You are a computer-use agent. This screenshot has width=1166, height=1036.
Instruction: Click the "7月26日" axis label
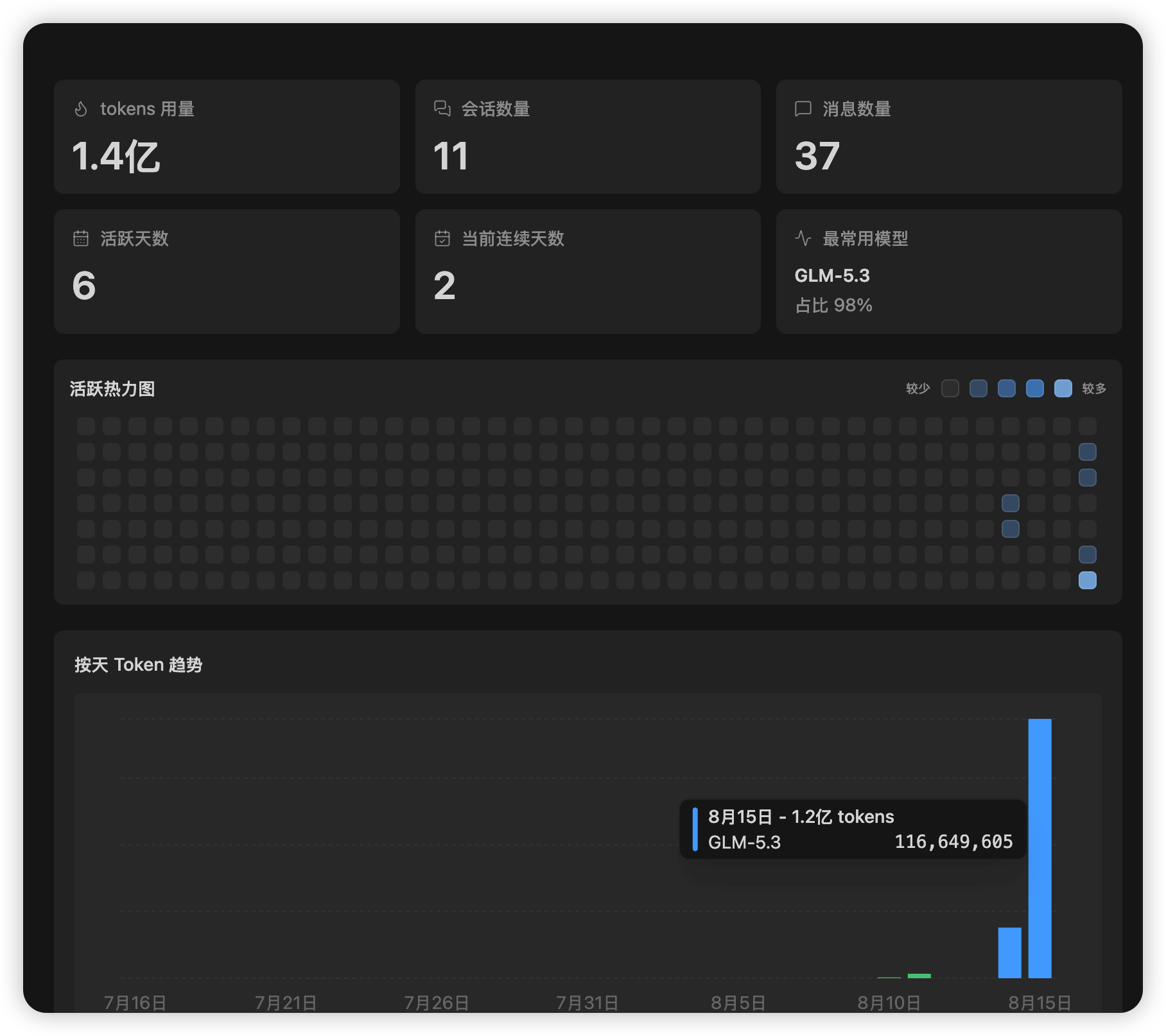pos(437,1002)
